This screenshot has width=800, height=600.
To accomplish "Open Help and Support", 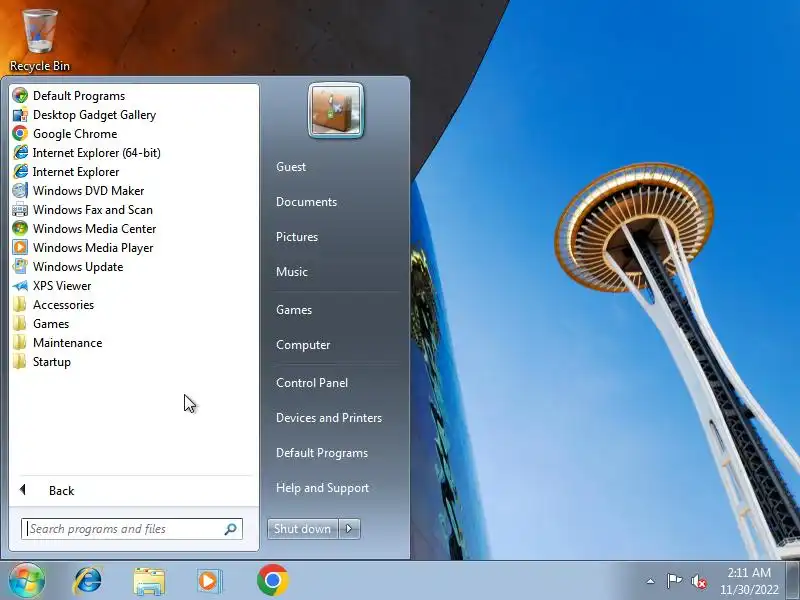I will (322, 488).
